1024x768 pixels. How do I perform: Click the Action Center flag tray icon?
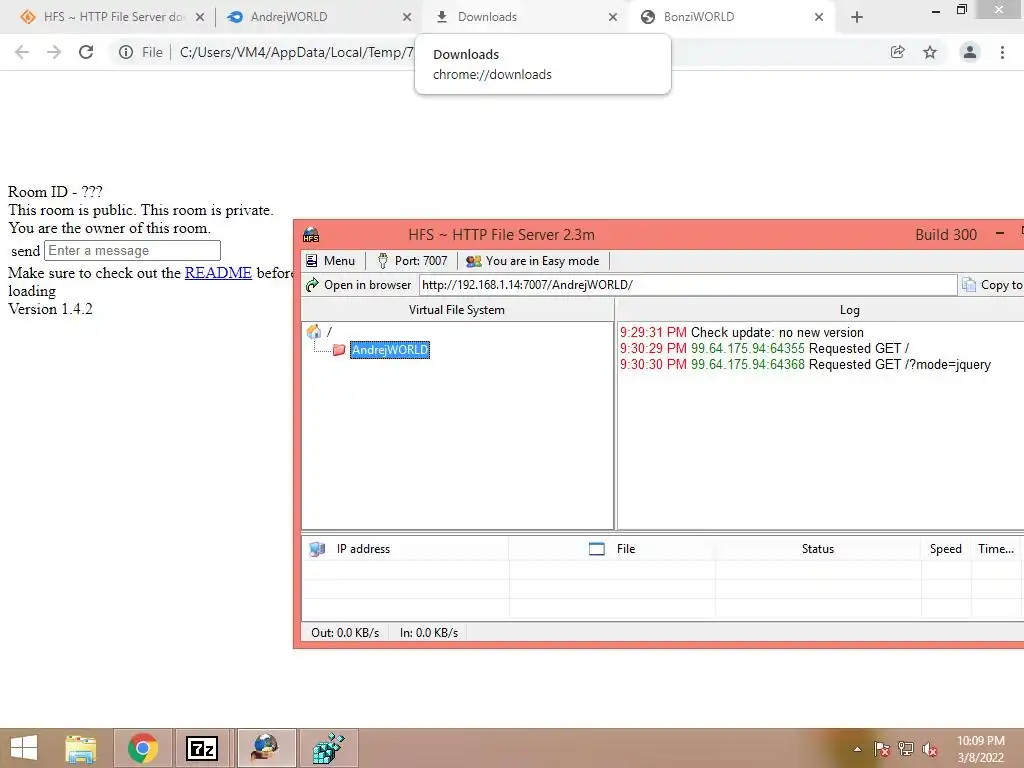tap(882, 749)
